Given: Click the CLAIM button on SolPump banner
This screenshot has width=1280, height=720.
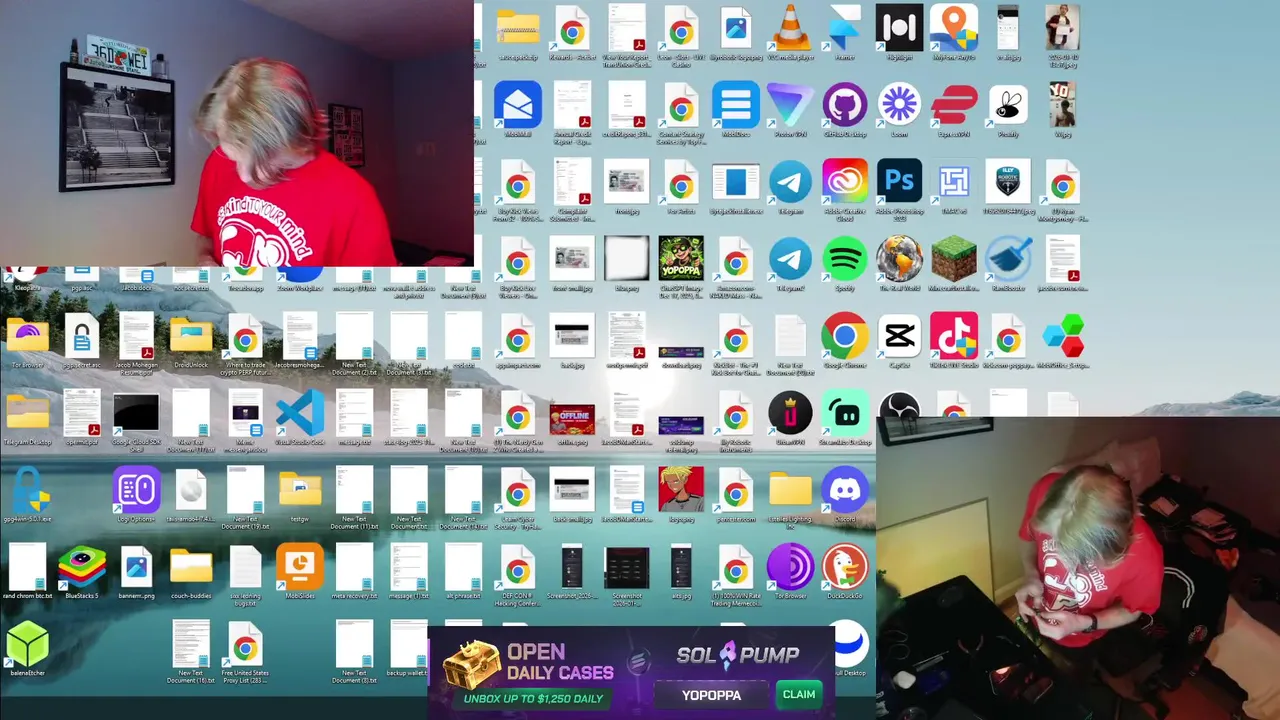Looking at the screenshot, I should click(x=798, y=694).
